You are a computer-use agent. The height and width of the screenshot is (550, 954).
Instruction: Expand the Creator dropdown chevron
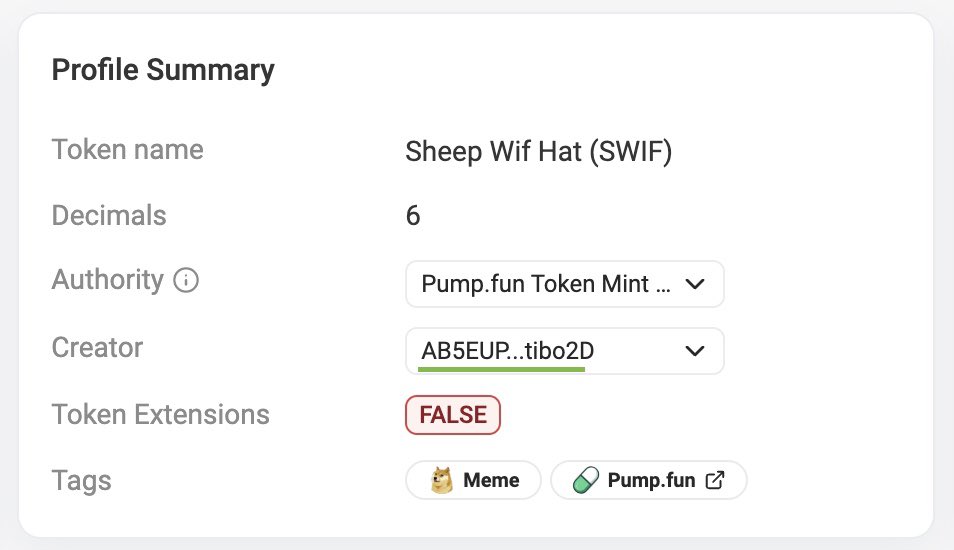[x=695, y=351]
